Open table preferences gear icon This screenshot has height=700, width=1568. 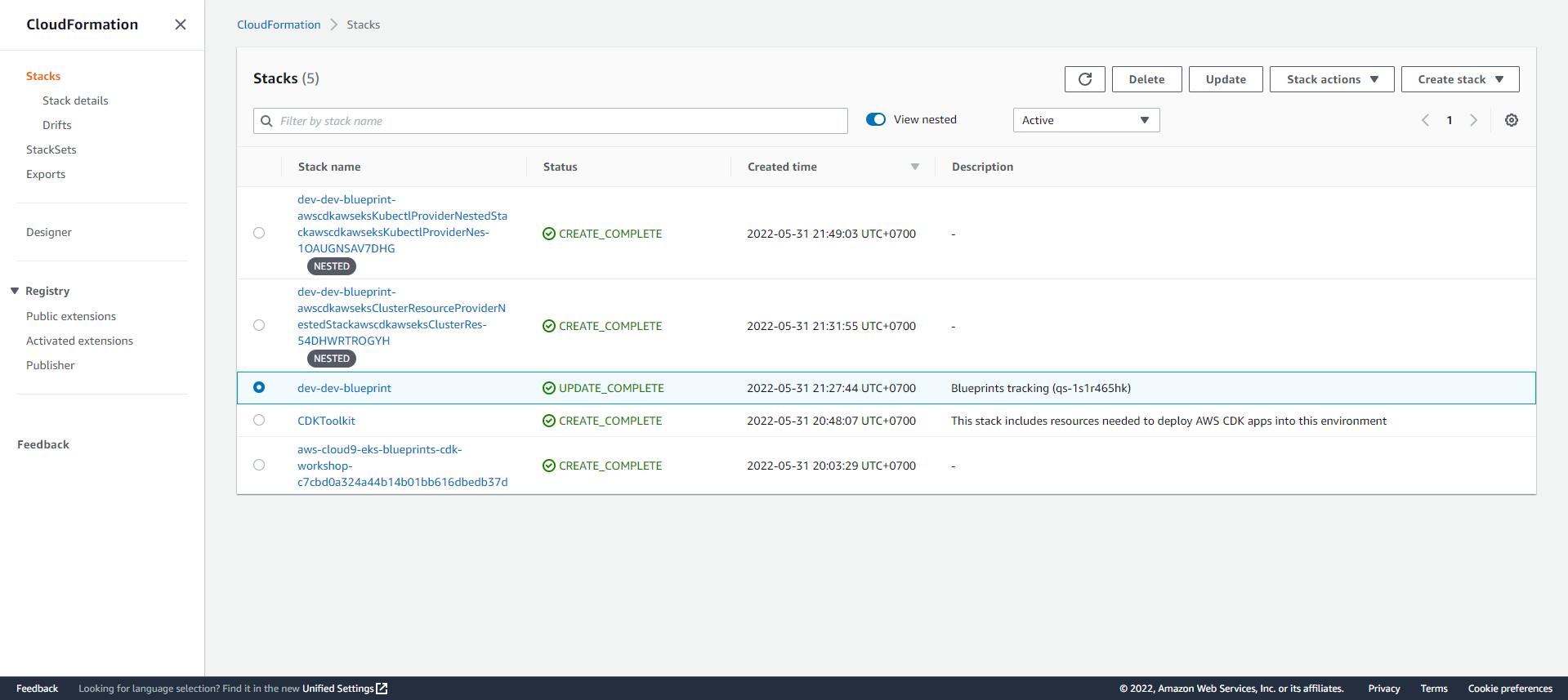click(1512, 120)
